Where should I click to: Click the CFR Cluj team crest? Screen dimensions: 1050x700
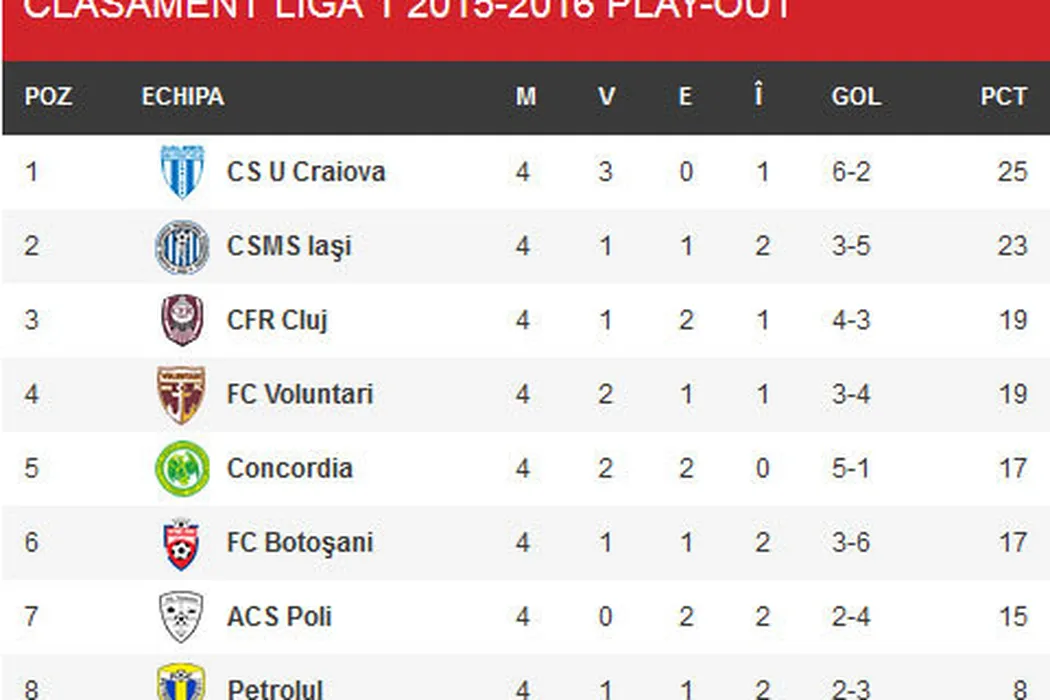click(182, 321)
